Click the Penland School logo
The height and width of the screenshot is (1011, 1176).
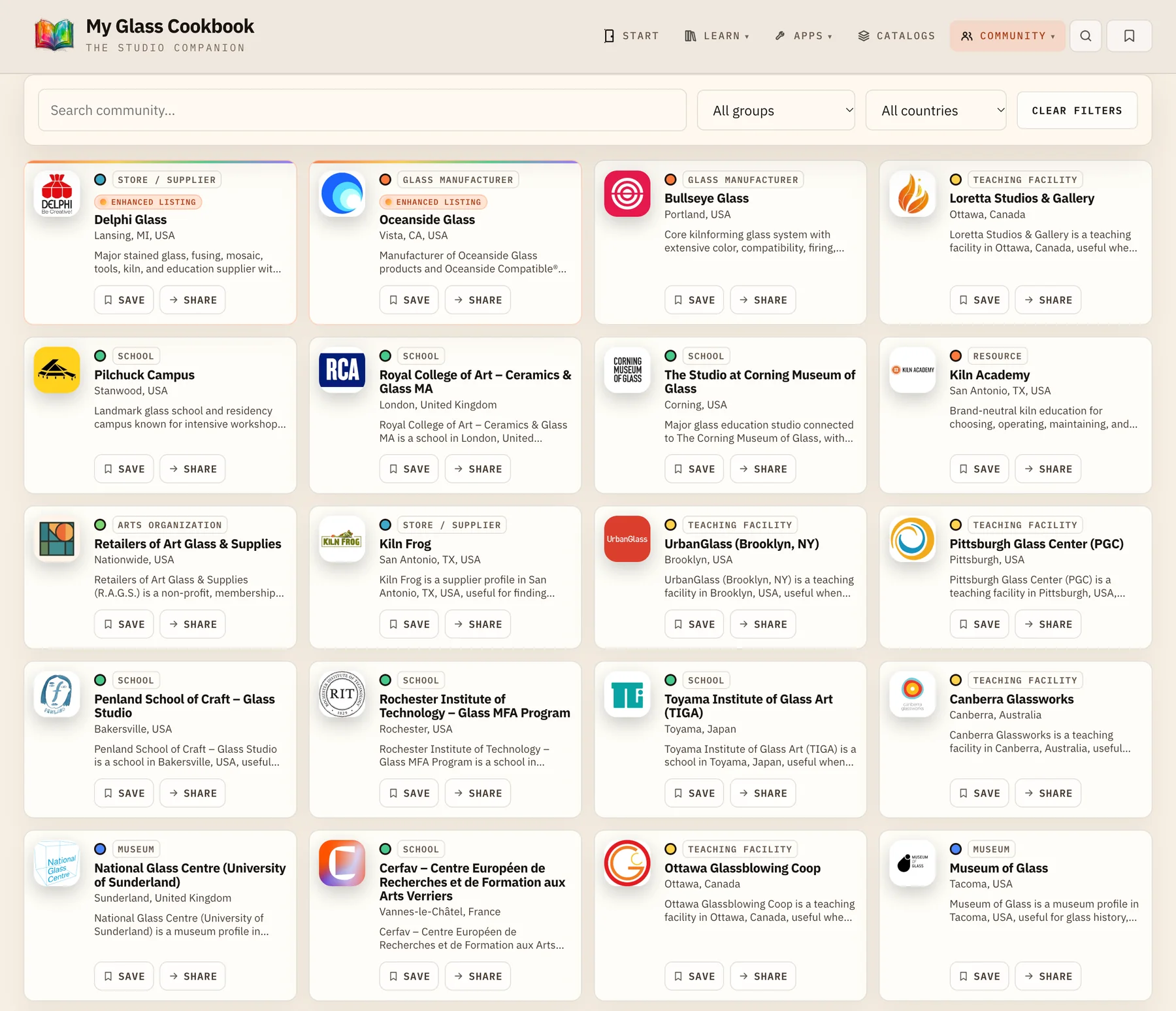pos(57,695)
